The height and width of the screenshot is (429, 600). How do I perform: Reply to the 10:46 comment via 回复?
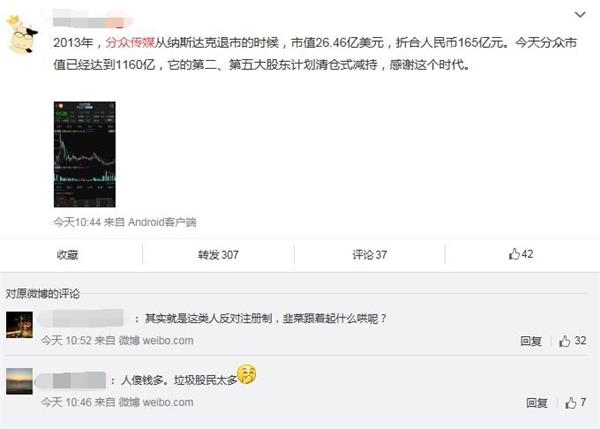[x=536, y=403]
